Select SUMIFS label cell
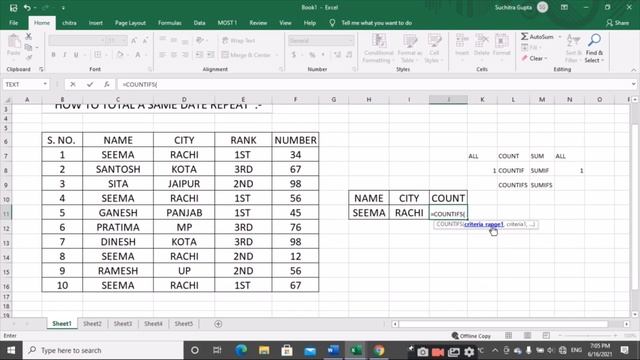 point(542,185)
